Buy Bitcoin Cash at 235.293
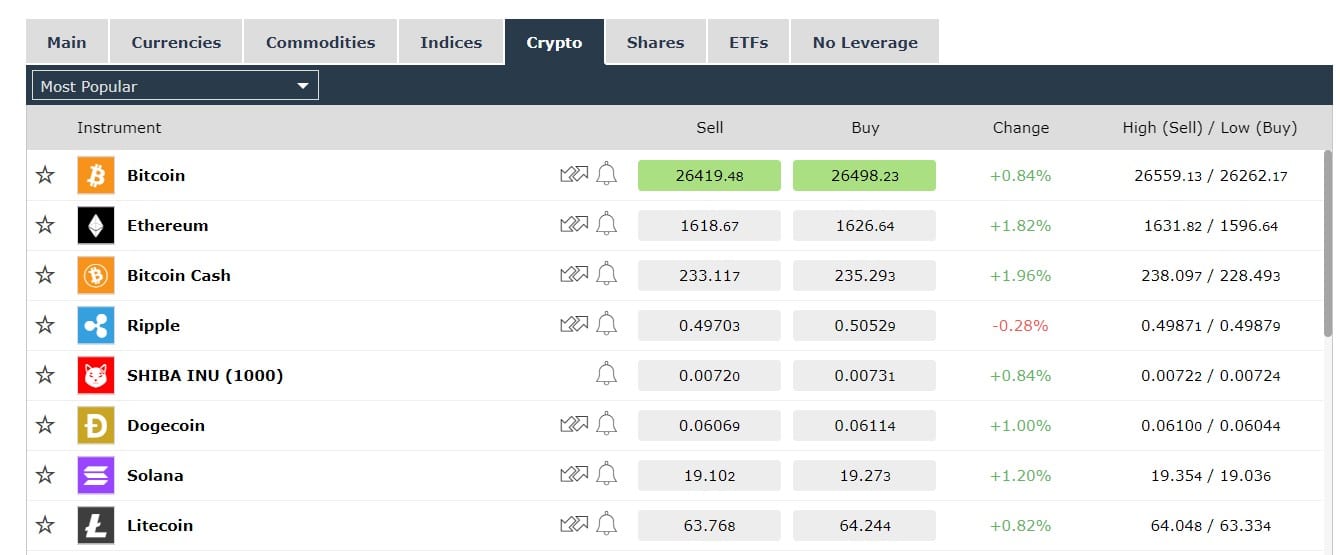 pos(864,275)
